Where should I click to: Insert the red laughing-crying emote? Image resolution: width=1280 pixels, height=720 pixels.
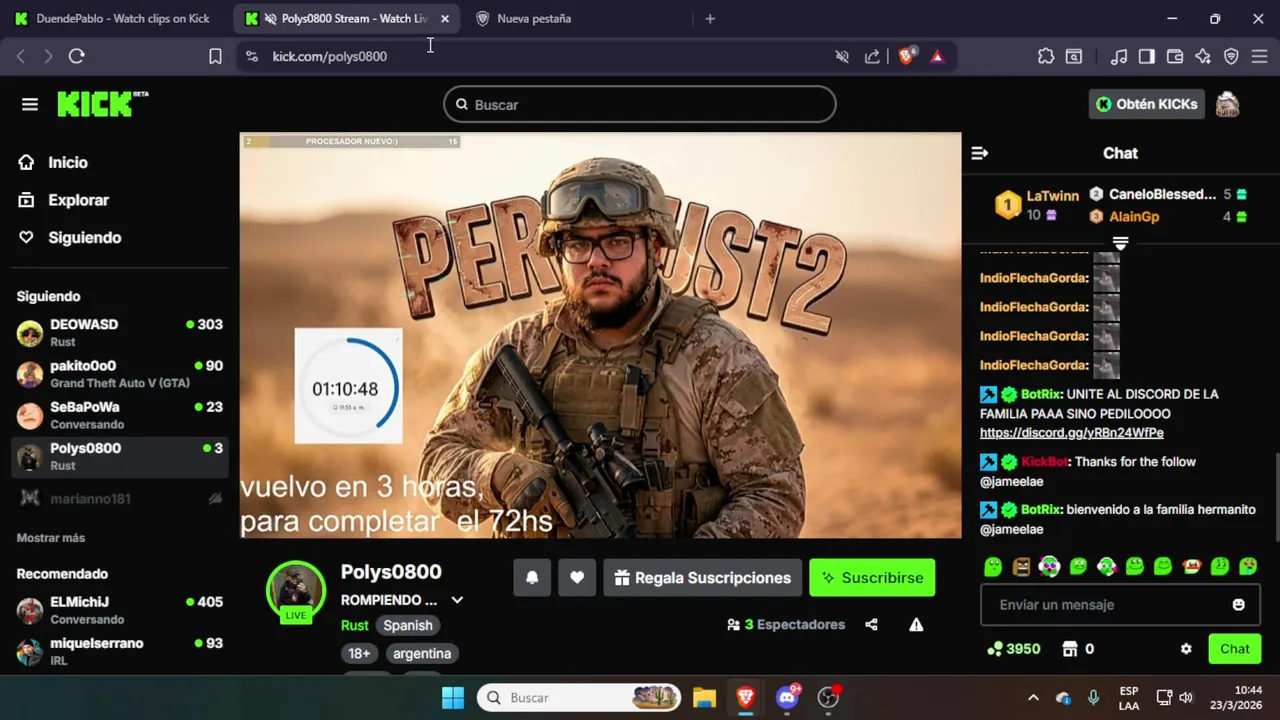click(x=1191, y=567)
